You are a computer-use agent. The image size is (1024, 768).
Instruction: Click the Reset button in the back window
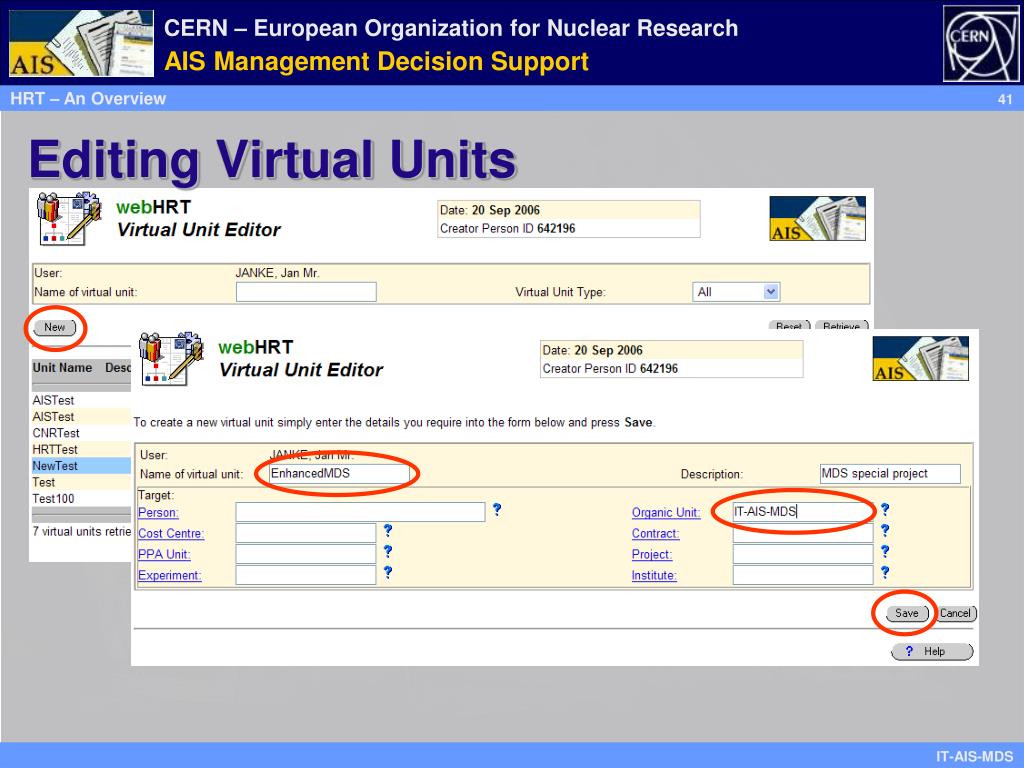[x=789, y=325]
